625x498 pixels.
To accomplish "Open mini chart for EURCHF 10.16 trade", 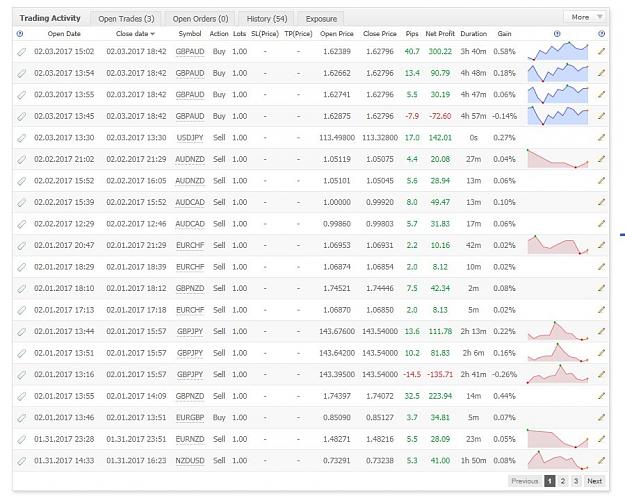I will (558, 244).
